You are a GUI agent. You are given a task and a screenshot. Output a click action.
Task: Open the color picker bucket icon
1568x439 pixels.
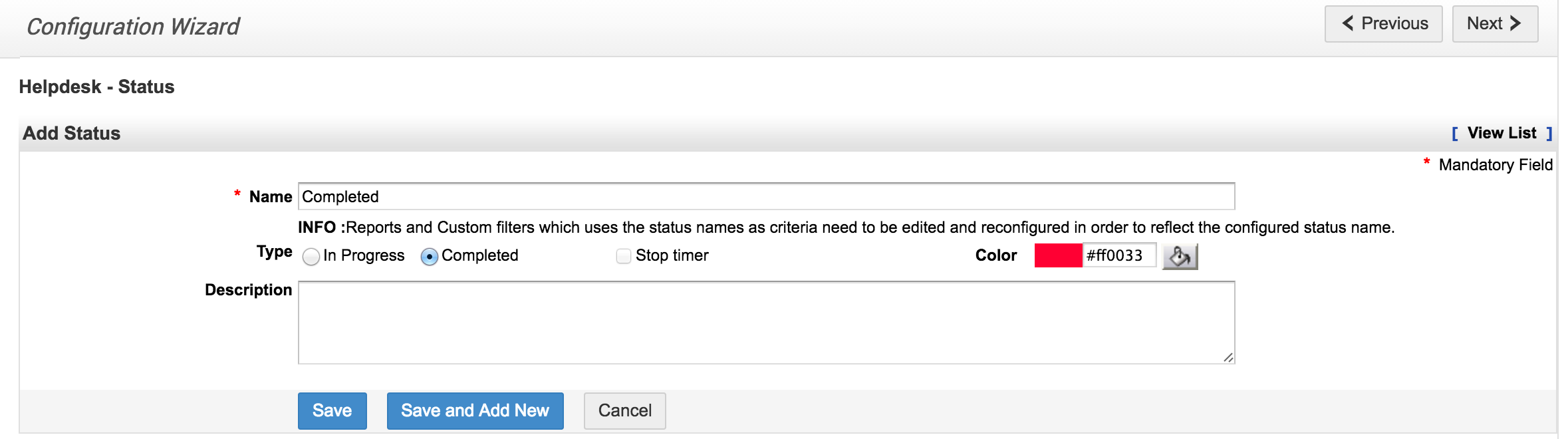coord(1183,256)
